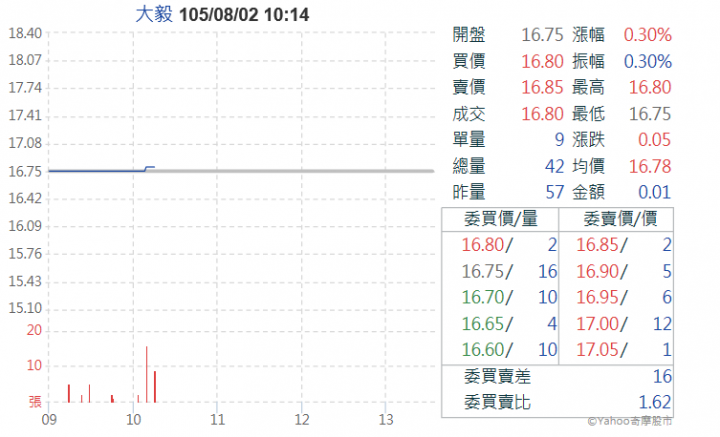The height and width of the screenshot is (437, 720).
Task: Click the 漲幅 percentage value
Action: coord(648,35)
